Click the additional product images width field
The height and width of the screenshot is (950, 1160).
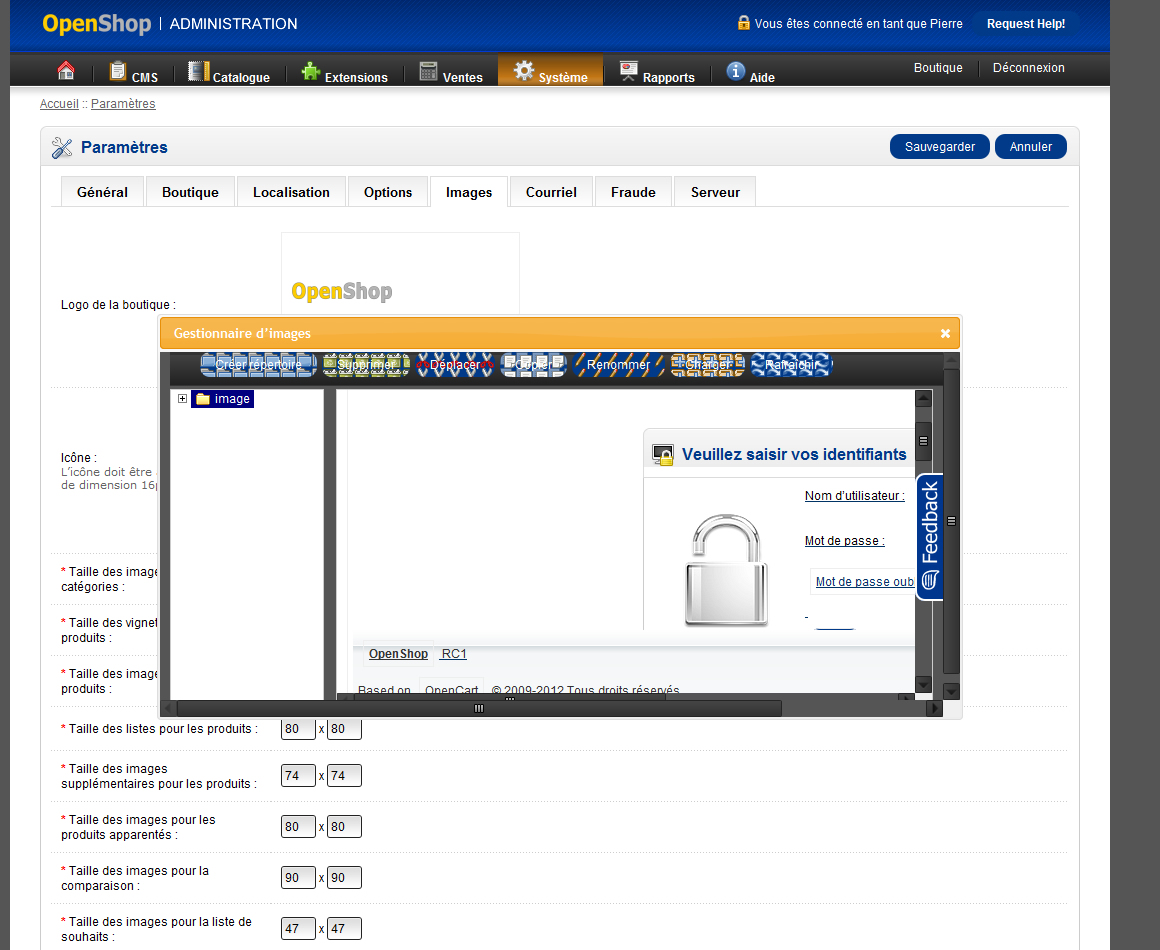pyautogui.click(x=298, y=775)
